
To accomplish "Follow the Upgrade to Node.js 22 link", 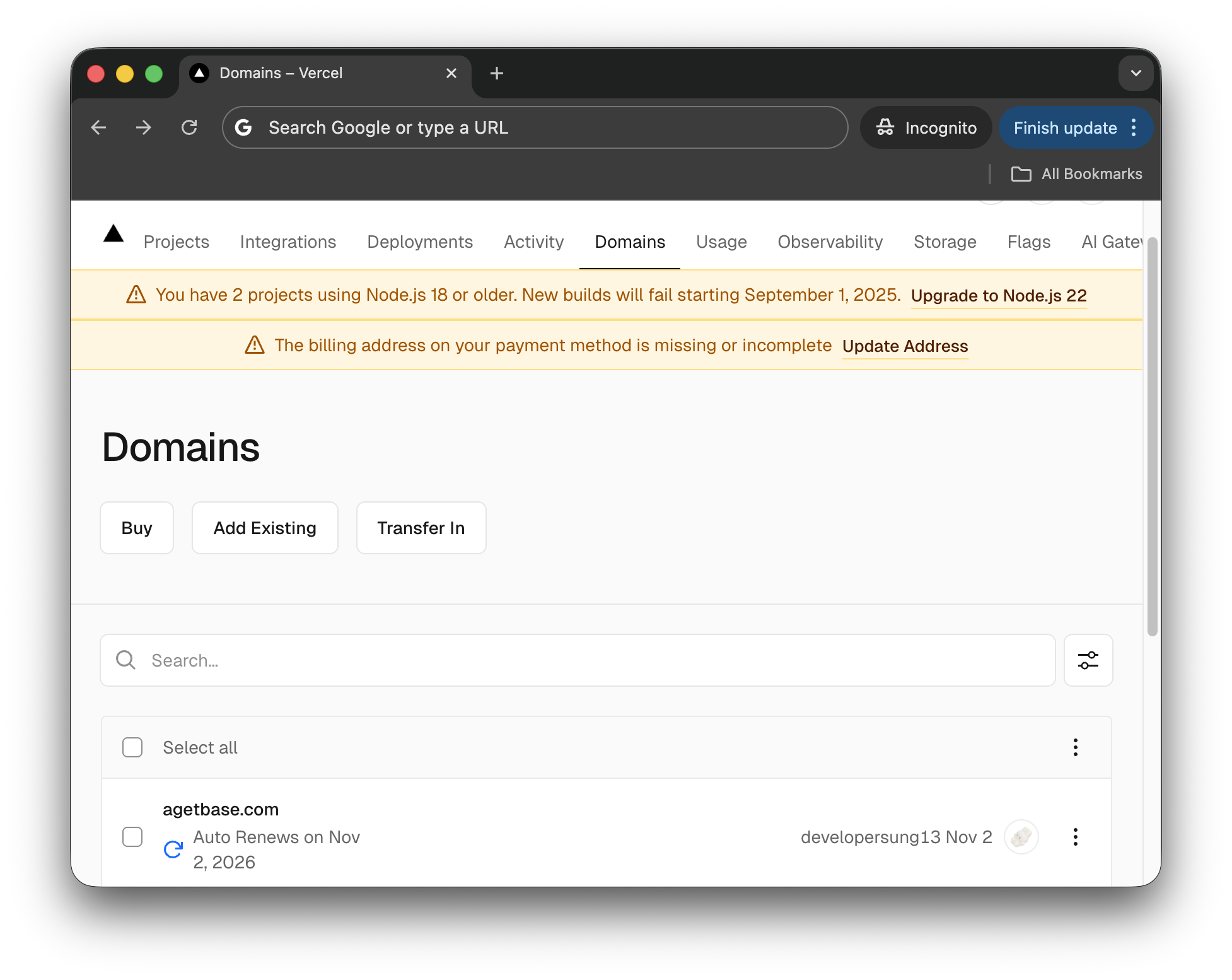I will [x=998, y=295].
